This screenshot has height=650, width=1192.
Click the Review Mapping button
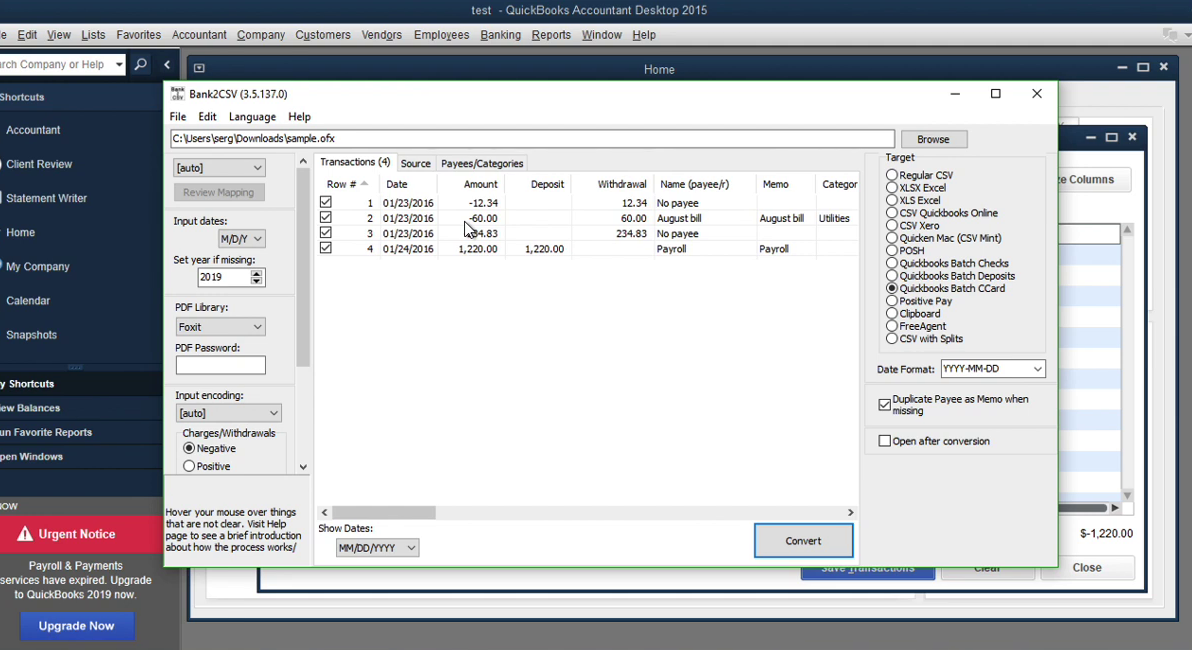click(218, 192)
